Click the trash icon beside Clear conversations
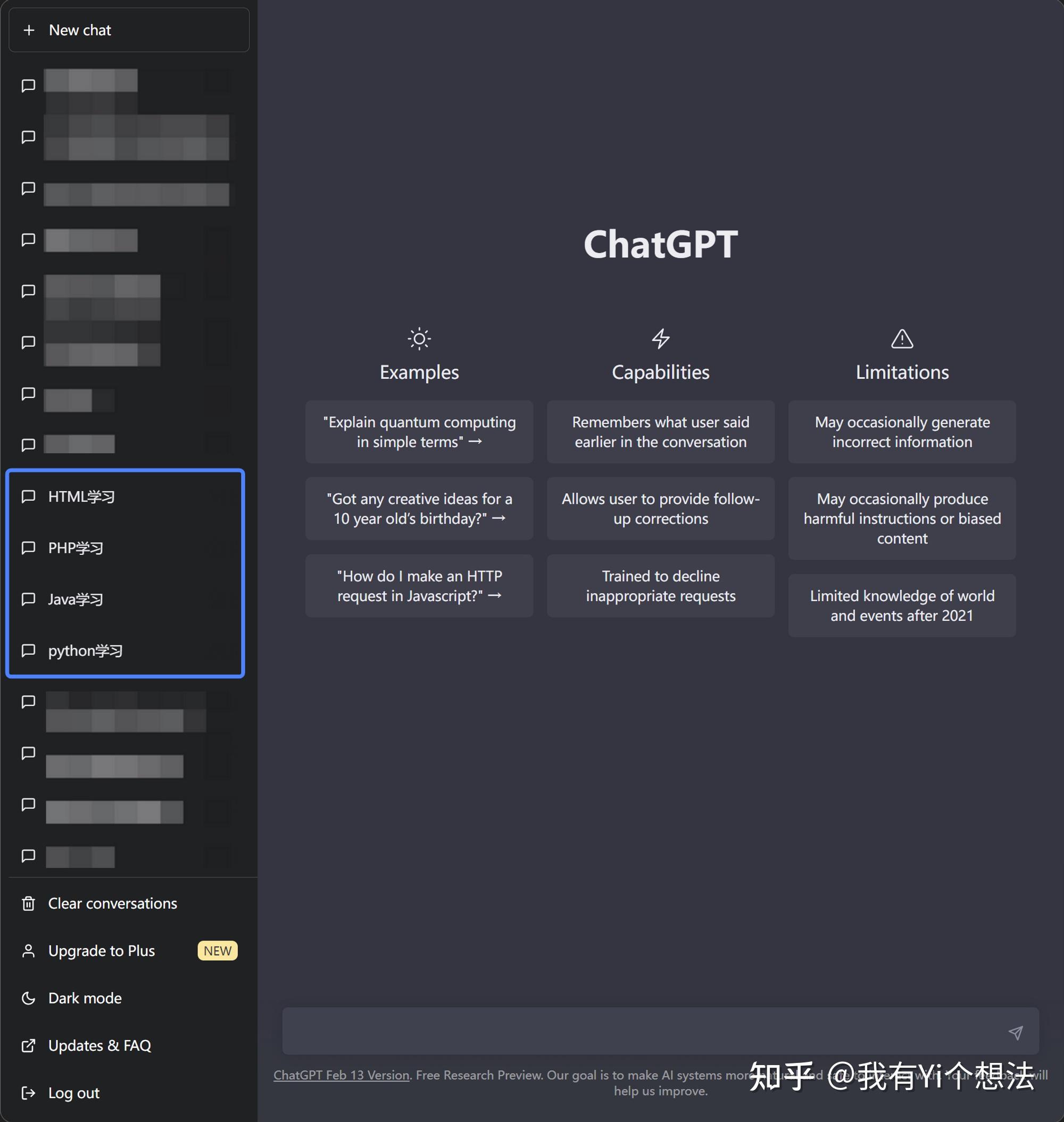1064x1122 pixels. click(x=28, y=903)
